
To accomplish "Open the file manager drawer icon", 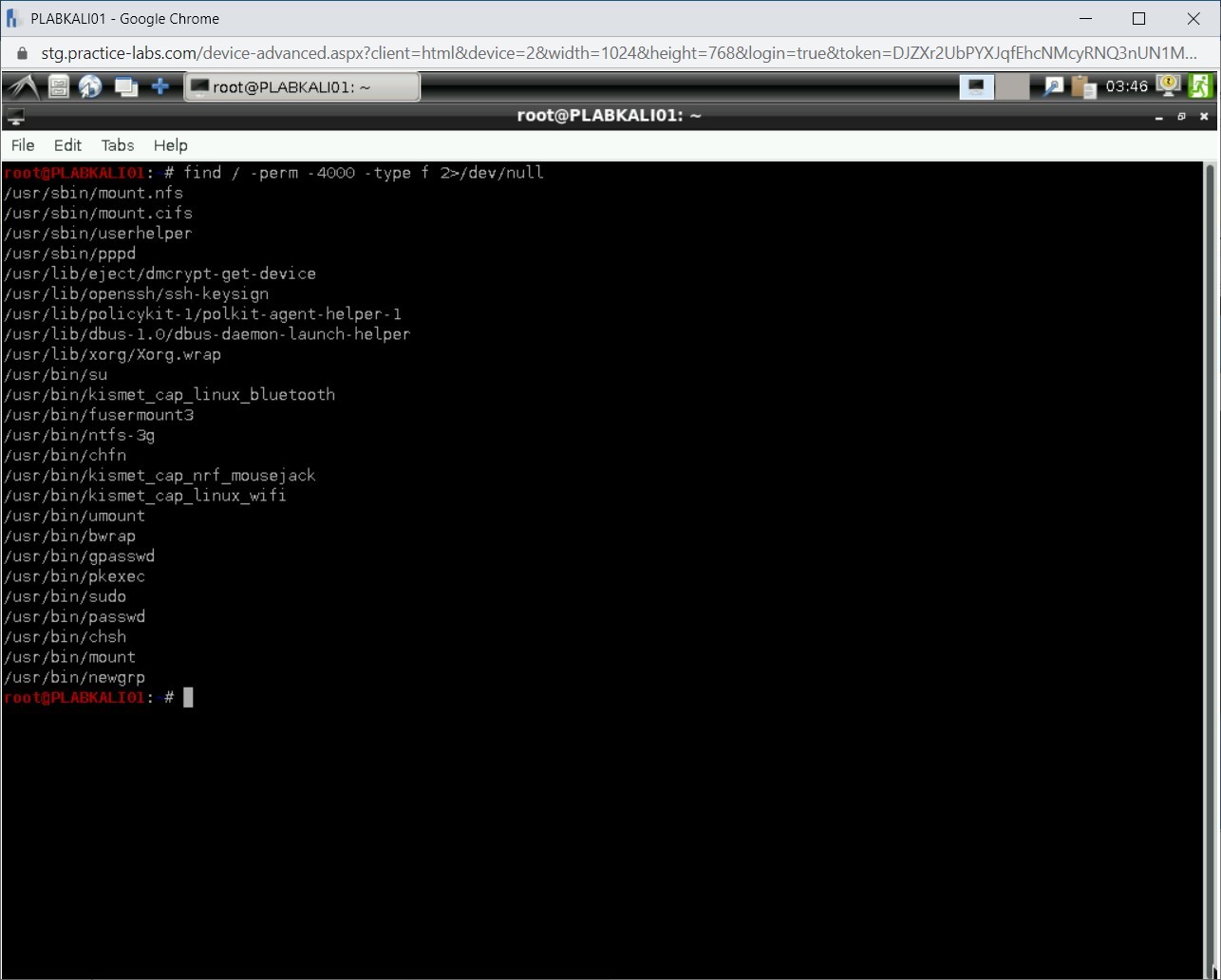I will tap(59, 87).
